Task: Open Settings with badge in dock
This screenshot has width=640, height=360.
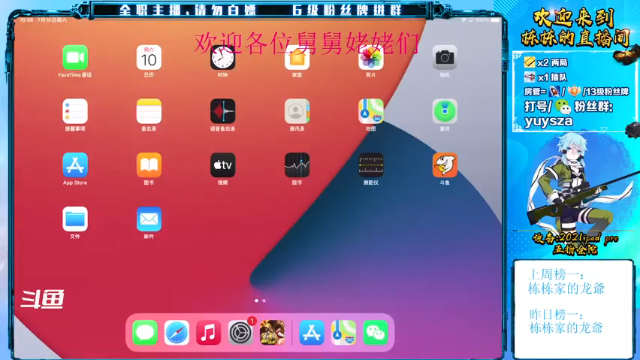Action: pos(240,333)
